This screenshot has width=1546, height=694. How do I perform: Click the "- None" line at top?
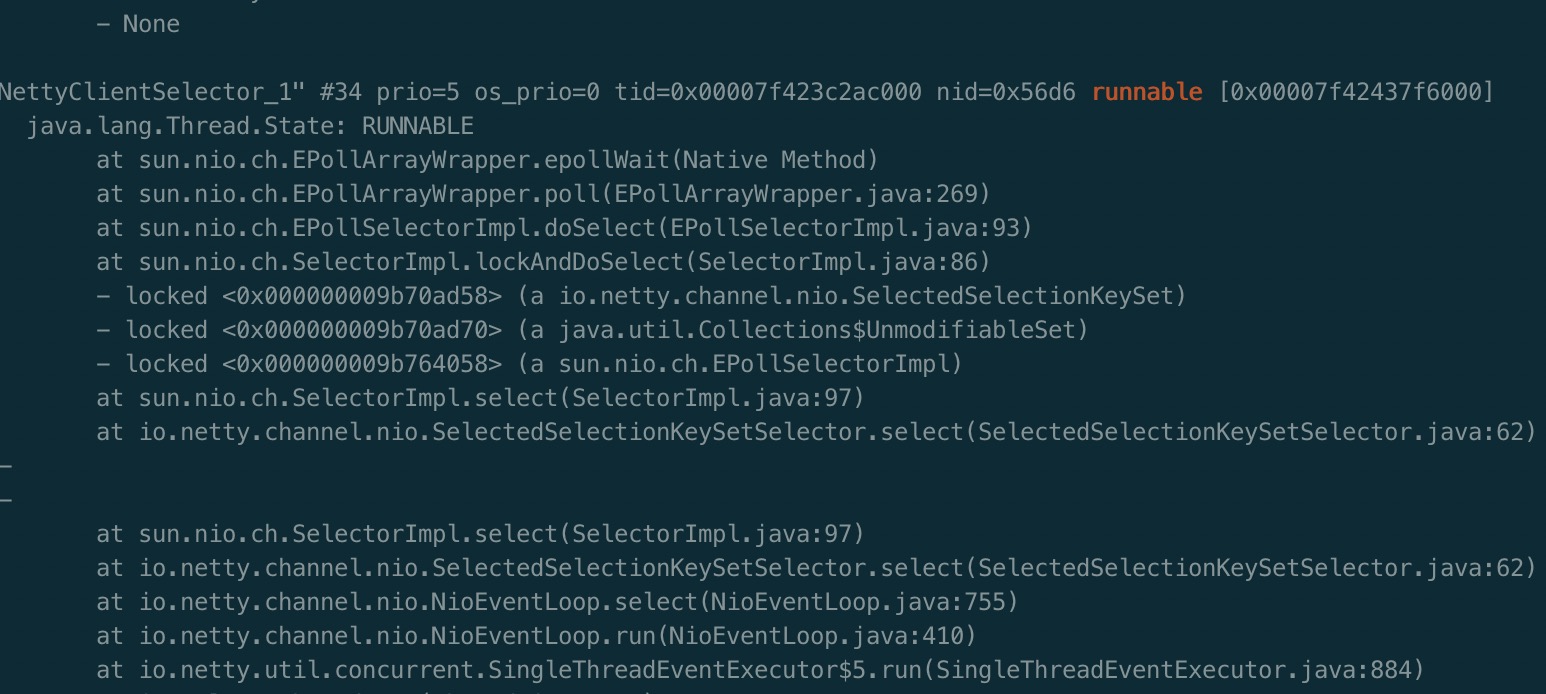[x=138, y=24]
